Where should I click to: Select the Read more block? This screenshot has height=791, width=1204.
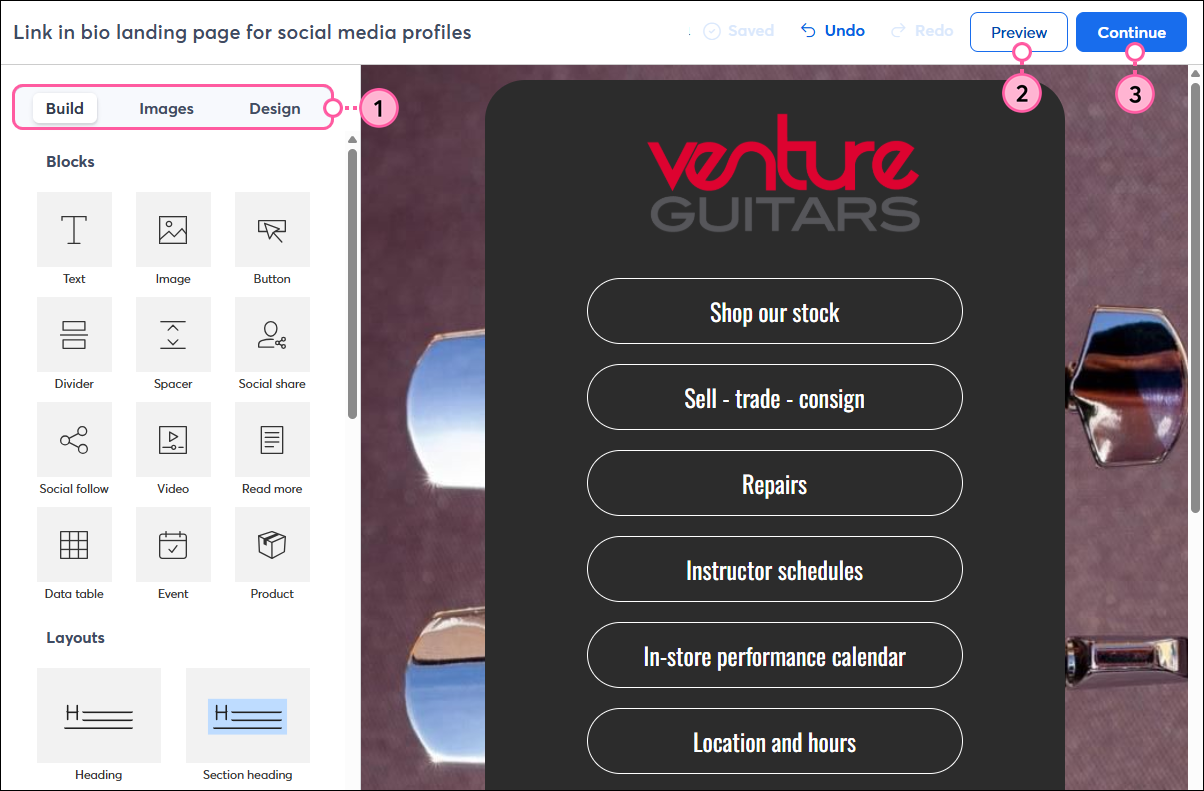click(x=272, y=439)
